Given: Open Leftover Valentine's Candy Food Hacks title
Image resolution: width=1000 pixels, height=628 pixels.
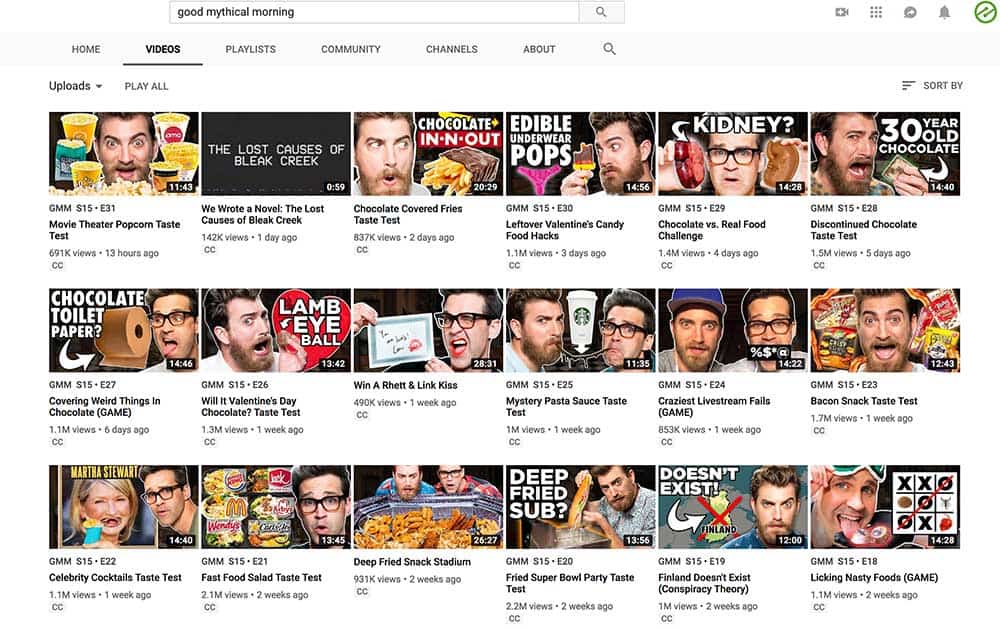Looking at the screenshot, I should pyautogui.click(x=565, y=230).
